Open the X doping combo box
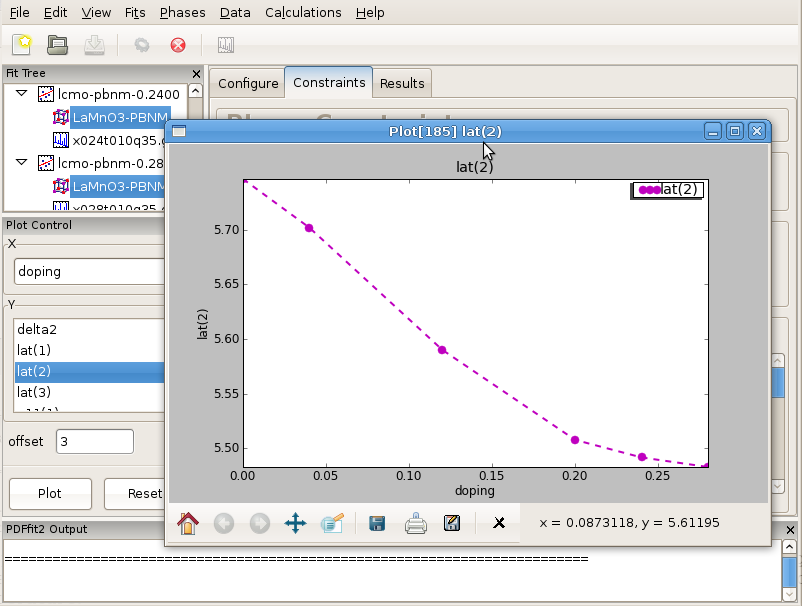The width and height of the screenshot is (802, 606). [x=90, y=272]
